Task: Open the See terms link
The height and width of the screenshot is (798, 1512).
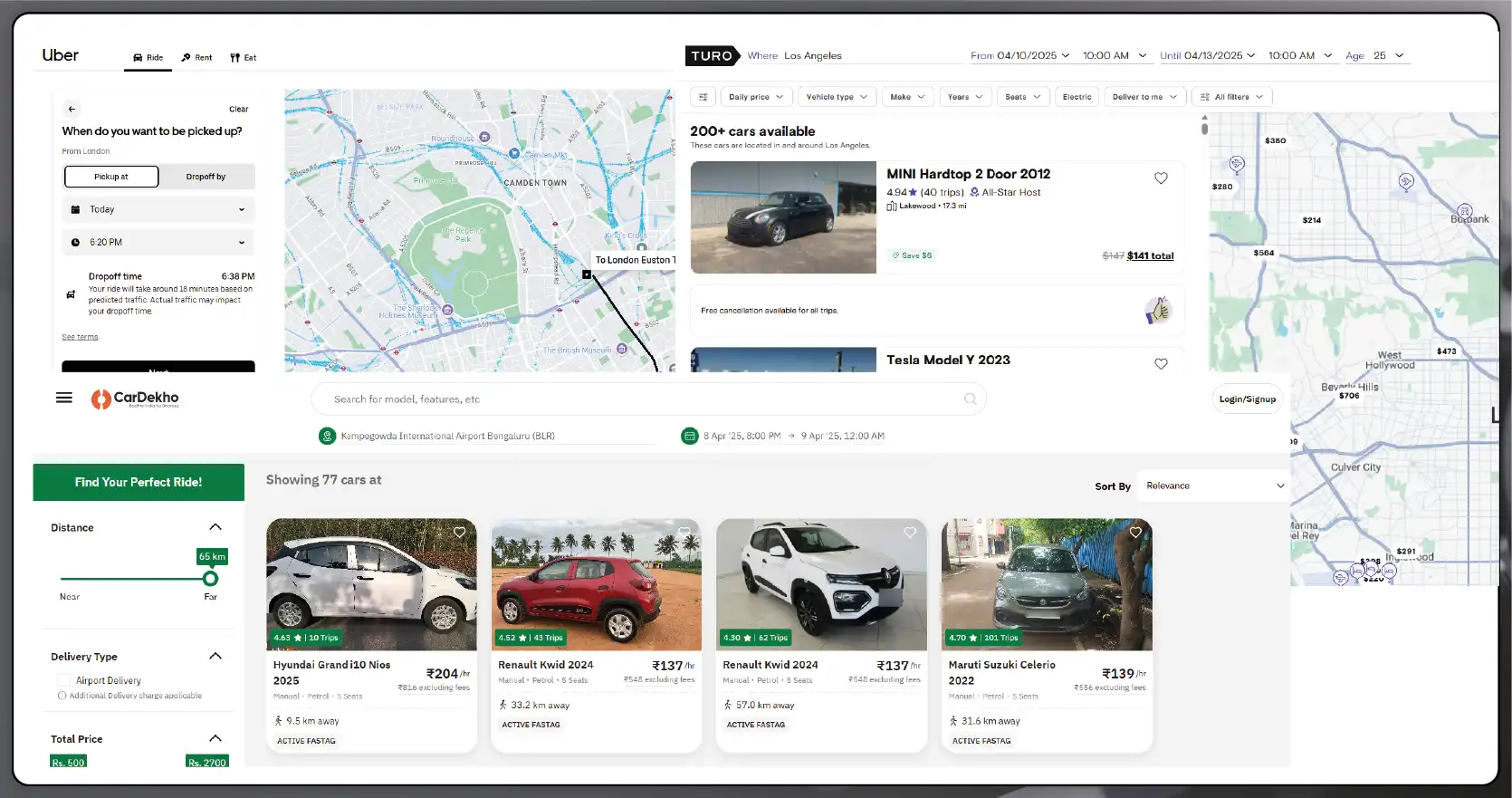Action: [x=80, y=337]
